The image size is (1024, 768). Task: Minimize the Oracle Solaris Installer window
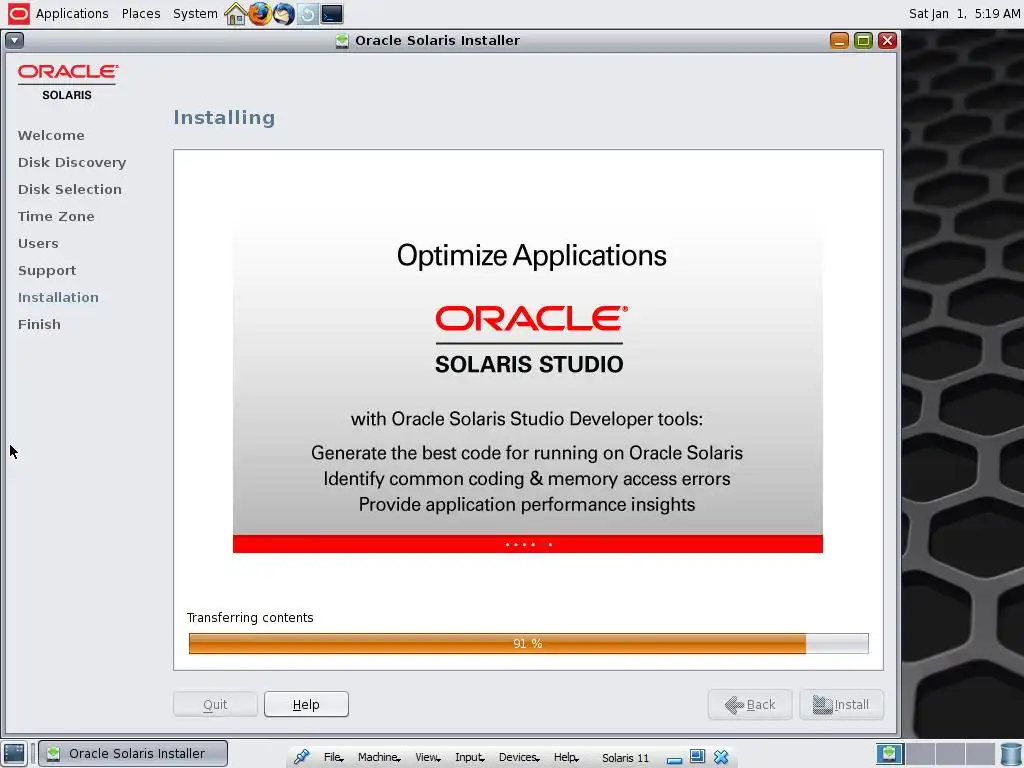click(839, 40)
